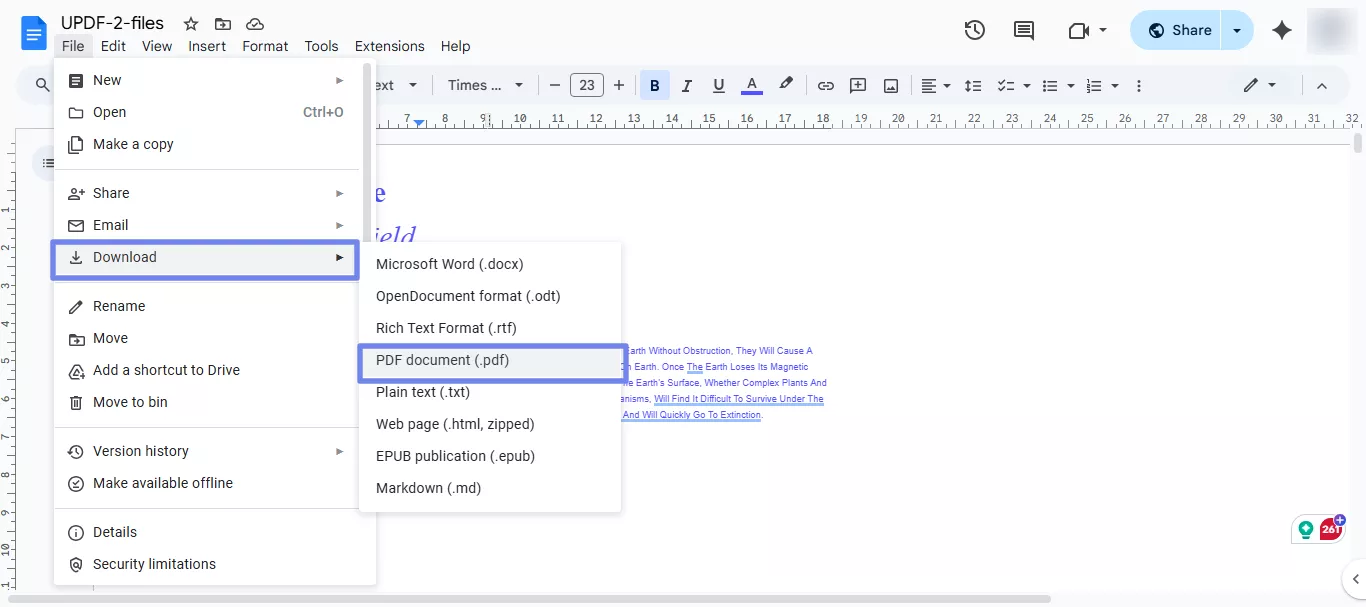Open the text color swatch picker
Viewport: 1366px width, 607px height.
click(x=751, y=85)
